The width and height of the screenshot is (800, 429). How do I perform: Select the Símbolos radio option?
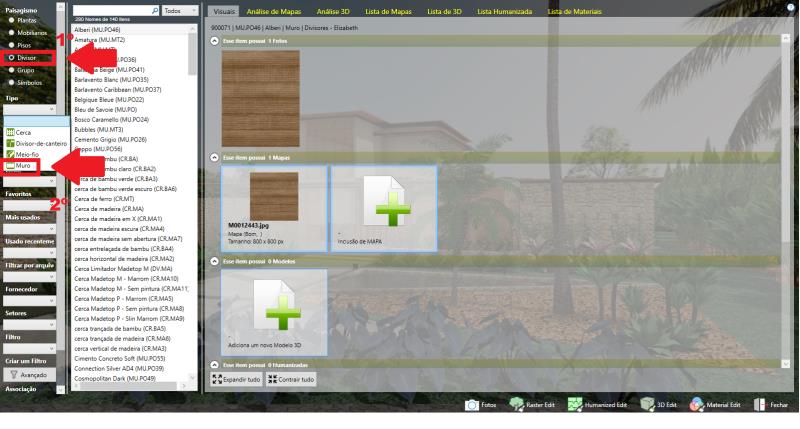(11, 83)
